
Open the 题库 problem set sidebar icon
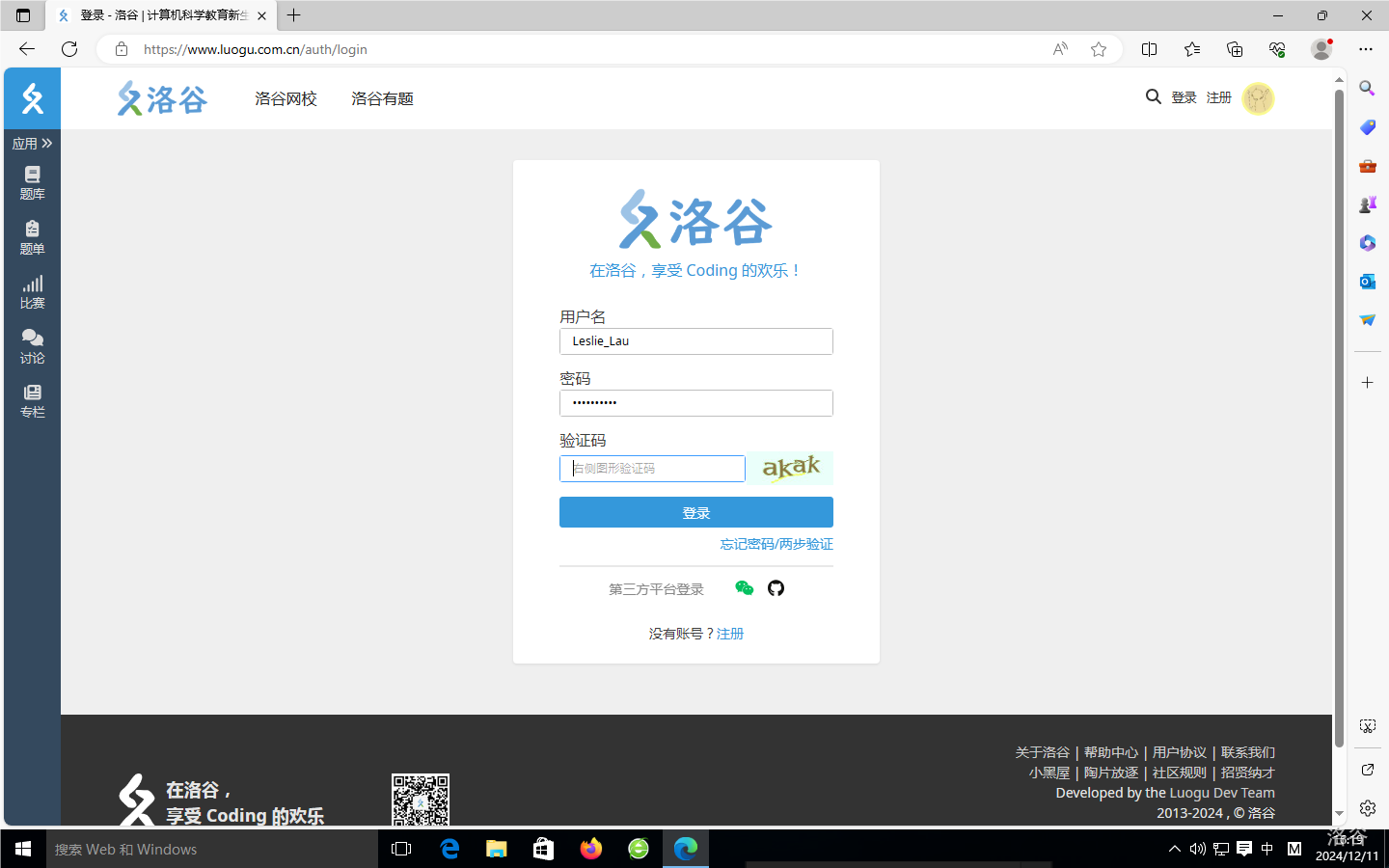[x=32, y=181]
